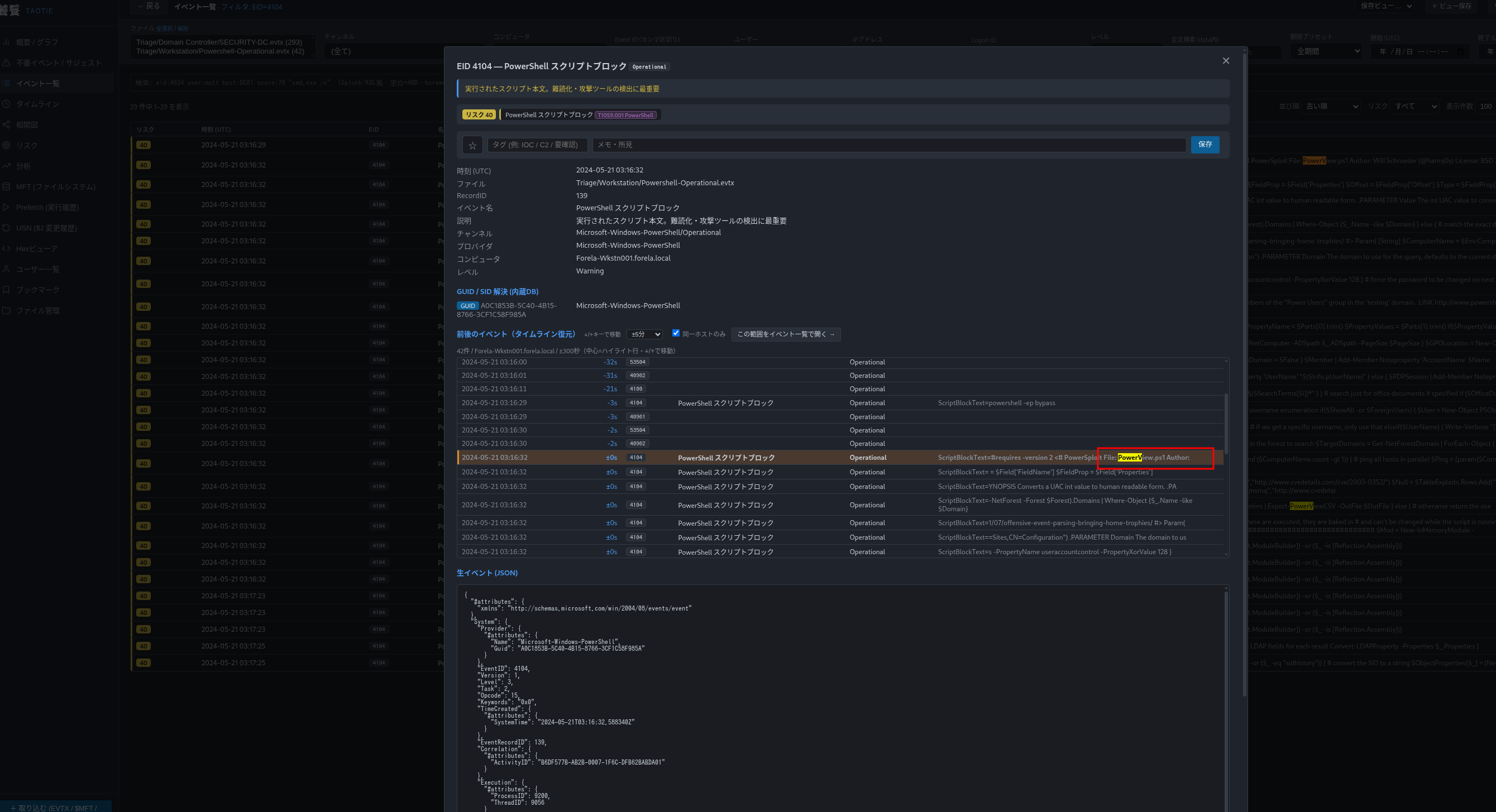The height and width of the screenshot is (812, 1496).
Task: Click 取り込む (EVTX / $MFT) button
Action: point(56,808)
